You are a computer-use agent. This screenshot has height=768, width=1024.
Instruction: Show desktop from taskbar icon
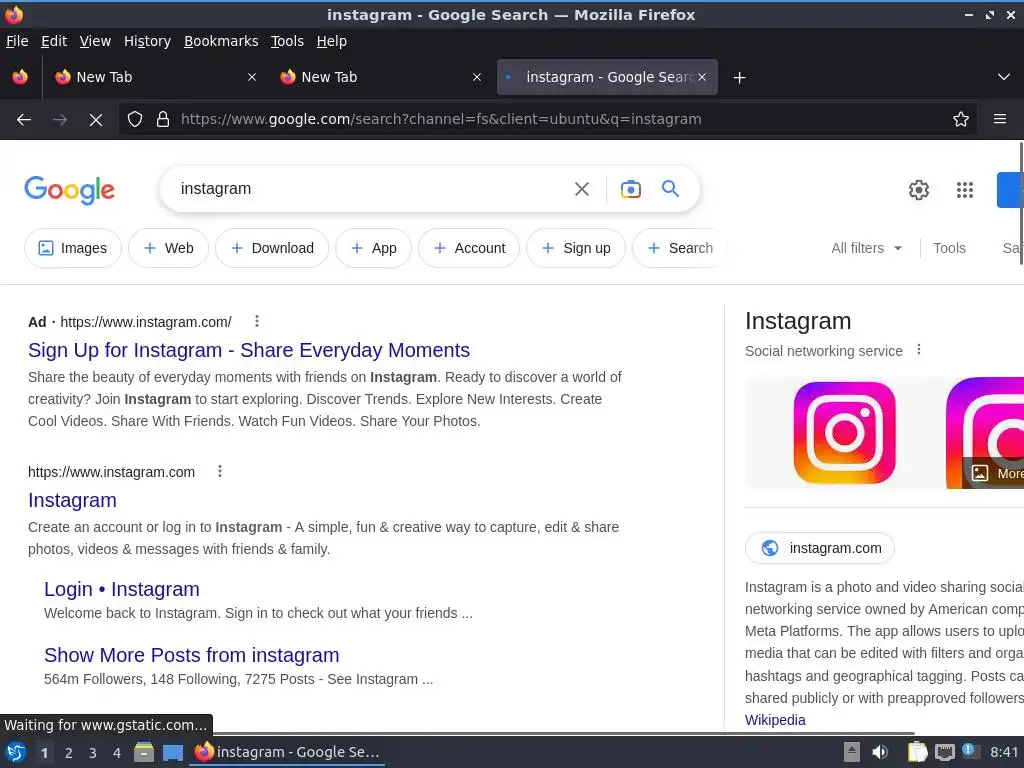(173, 752)
